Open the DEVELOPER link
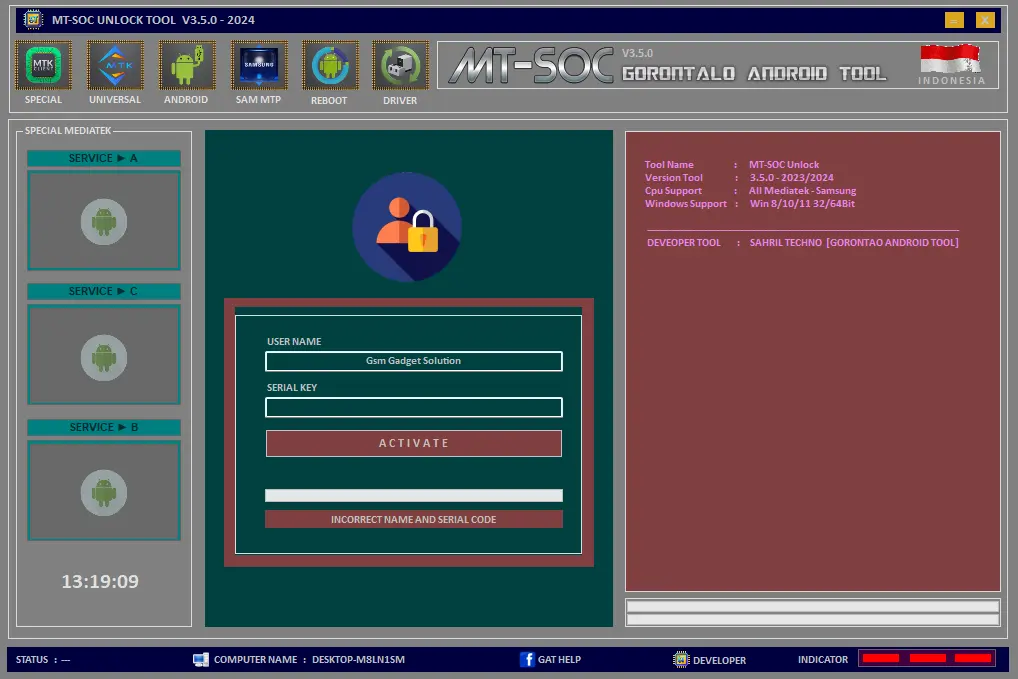The image size is (1018, 679). coord(719,660)
